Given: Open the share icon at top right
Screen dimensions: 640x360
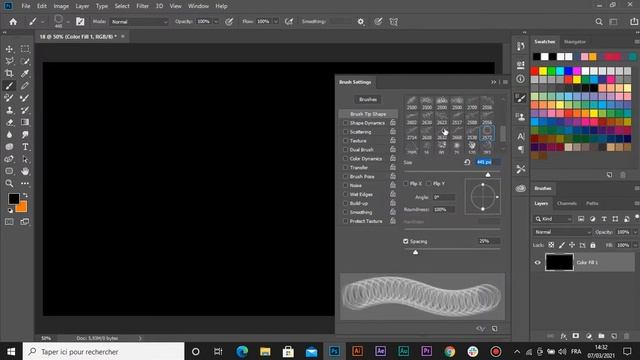Looking at the screenshot, I should 634,22.
